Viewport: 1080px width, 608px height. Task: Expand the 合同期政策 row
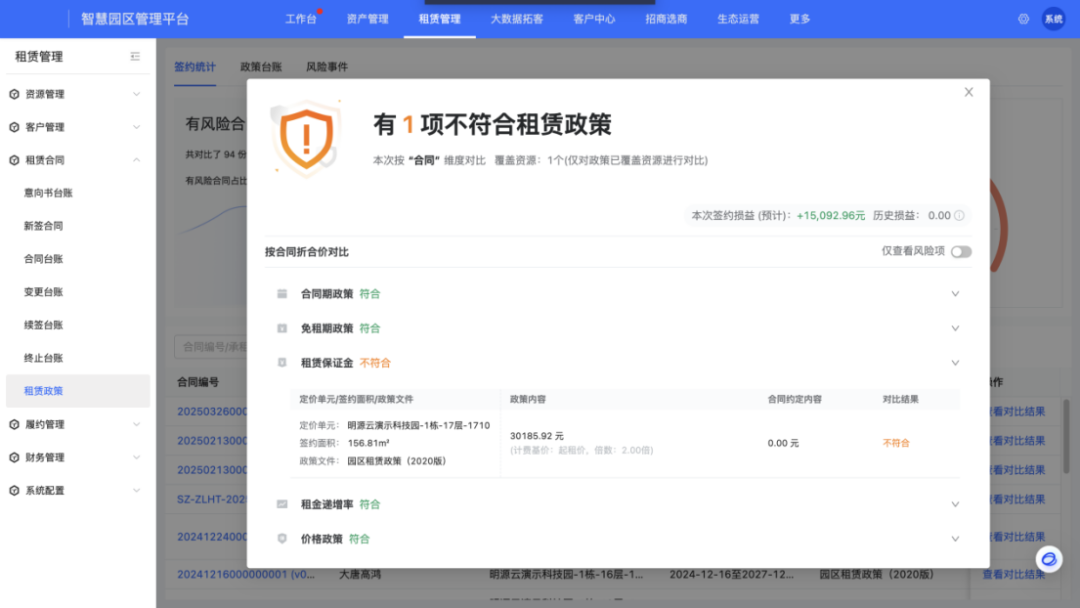coord(955,294)
